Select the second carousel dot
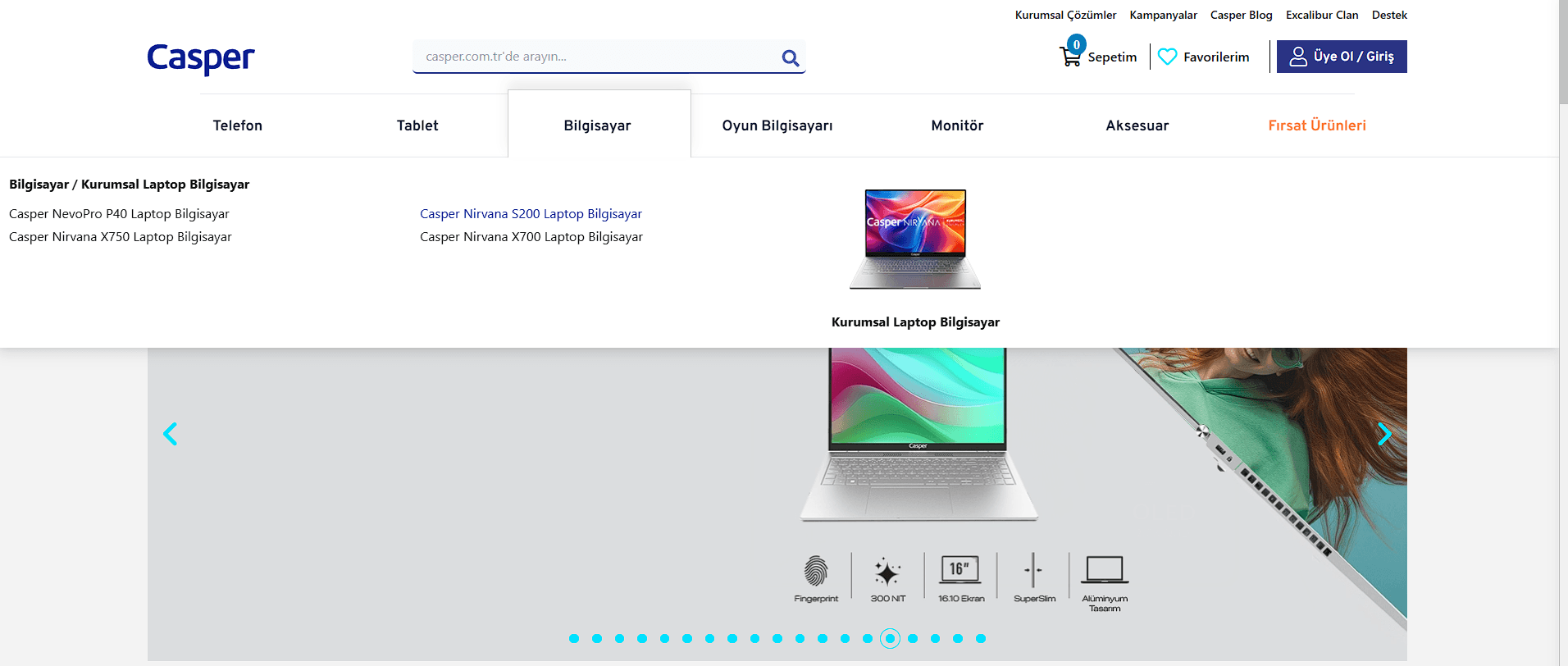 point(597,638)
